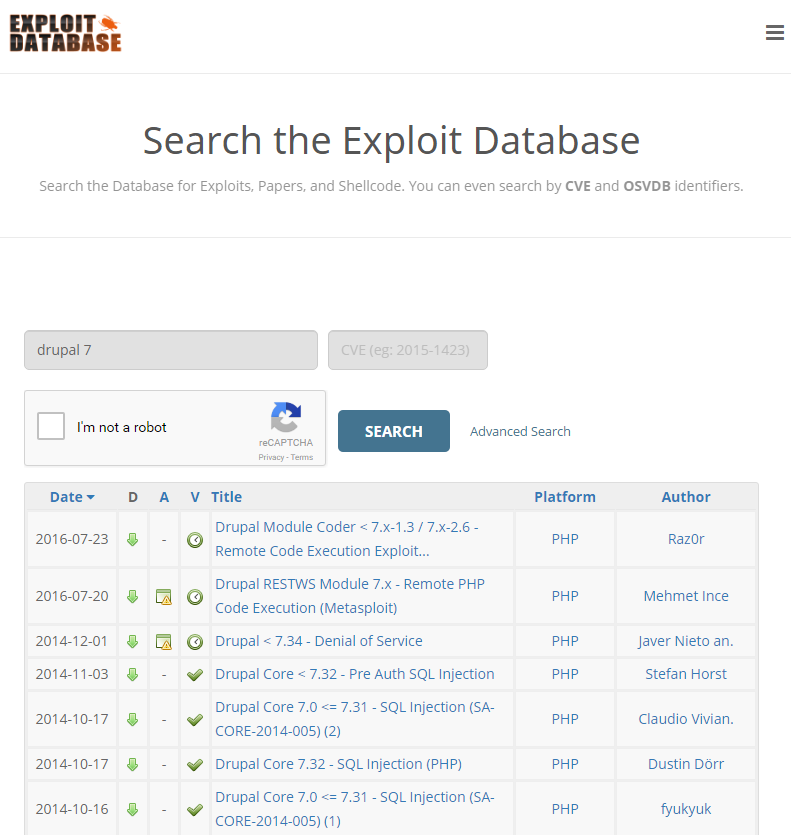Open the hamburger menu icon
791x835 pixels.
tap(774, 32)
